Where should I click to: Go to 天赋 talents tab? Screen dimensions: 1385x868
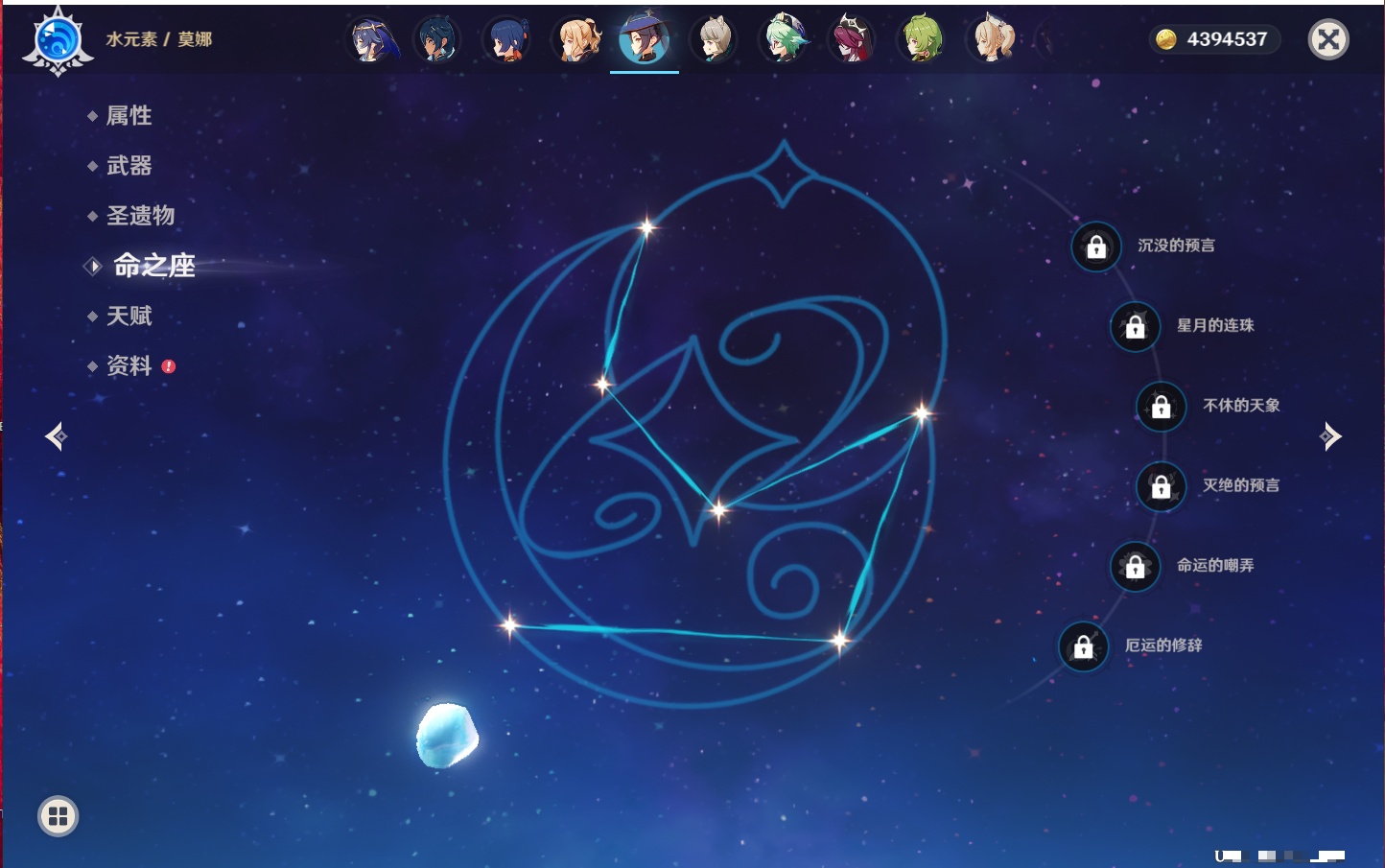point(129,316)
